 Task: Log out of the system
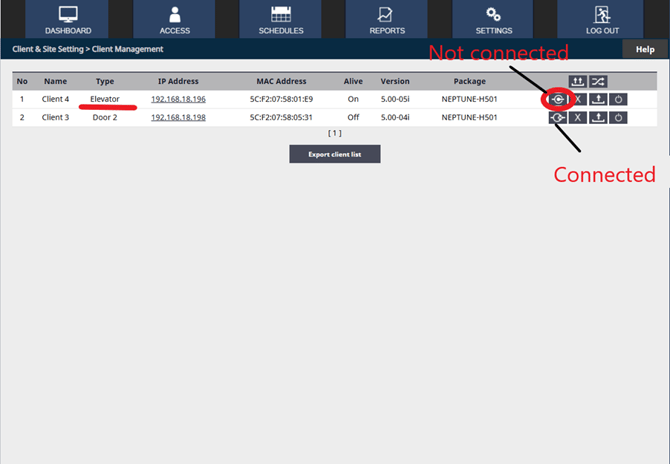click(602, 19)
